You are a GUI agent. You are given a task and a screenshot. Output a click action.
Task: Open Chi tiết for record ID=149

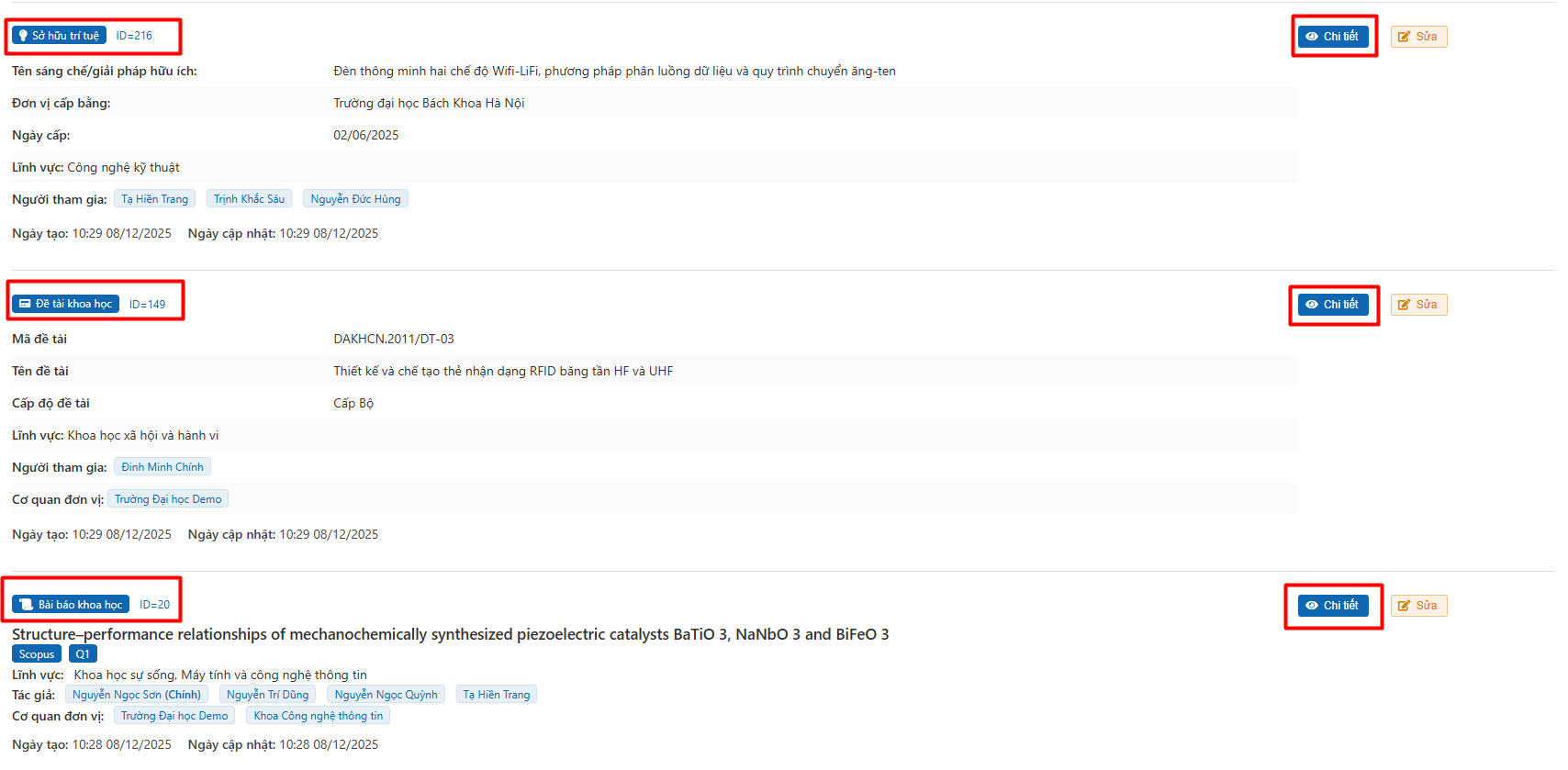pyautogui.click(x=1333, y=305)
